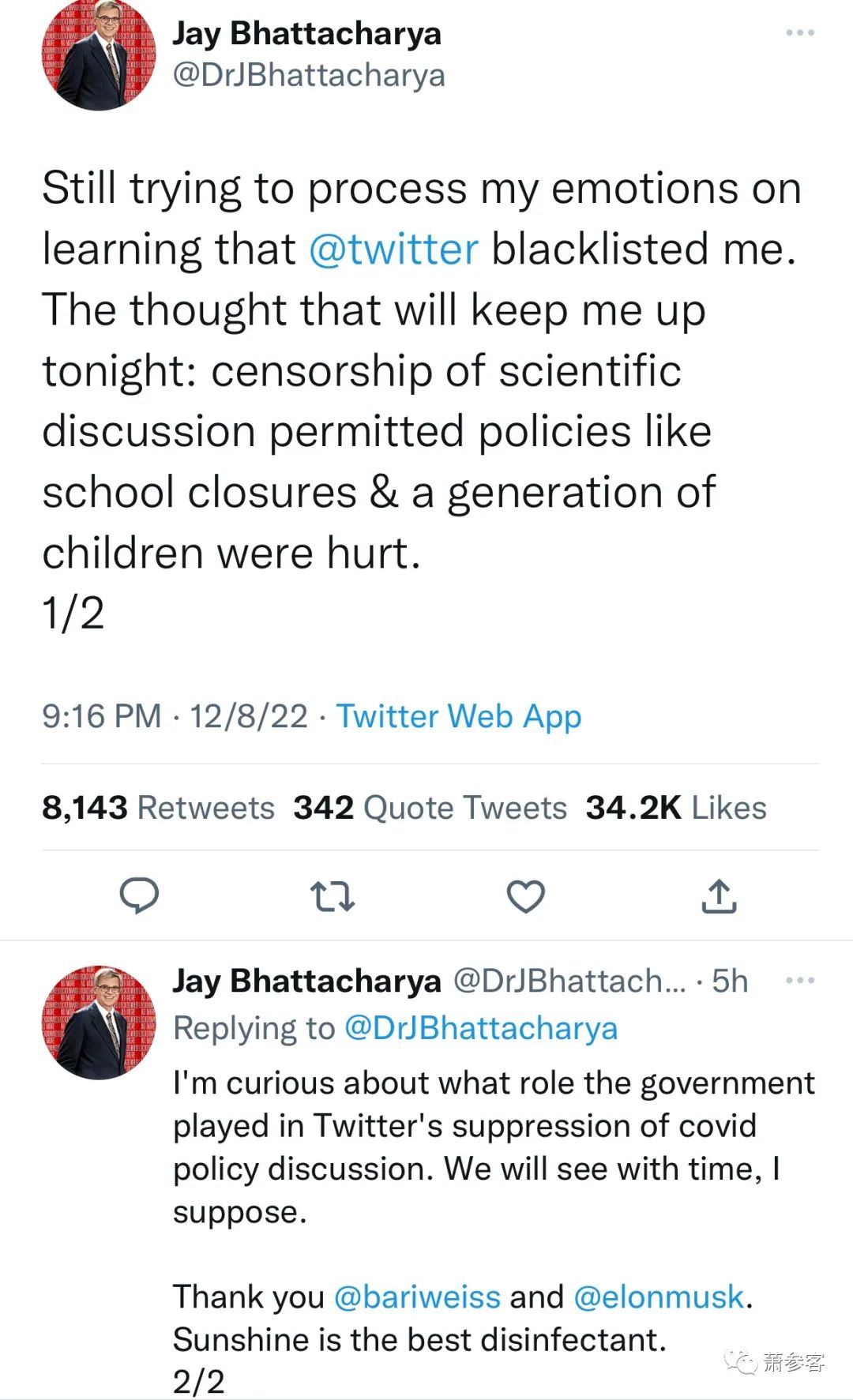View the 8,143 Retweets list
This screenshot has height=1400, width=853.
click(x=158, y=808)
